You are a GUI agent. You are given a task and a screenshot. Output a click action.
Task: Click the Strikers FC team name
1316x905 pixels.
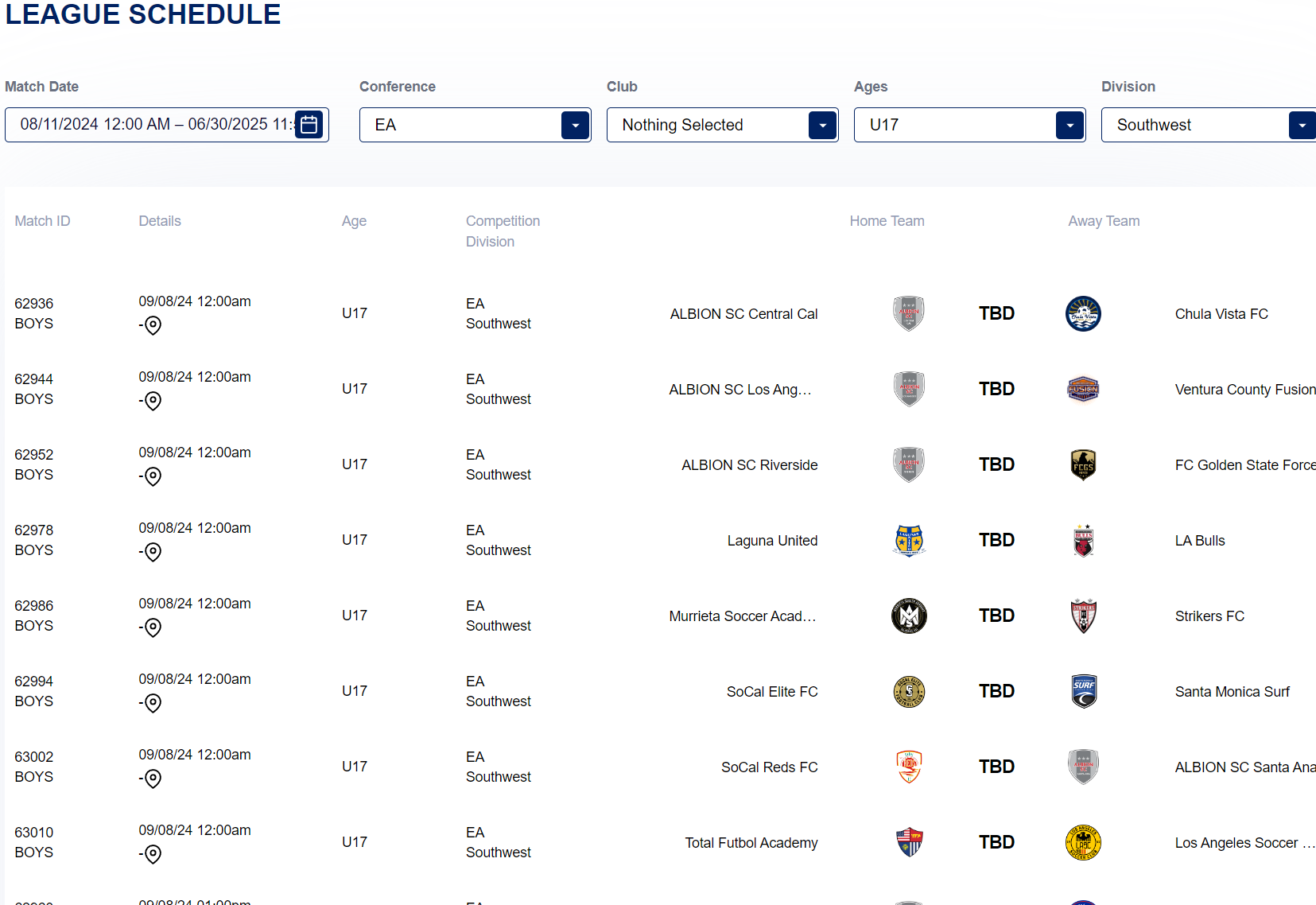(x=1209, y=616)
